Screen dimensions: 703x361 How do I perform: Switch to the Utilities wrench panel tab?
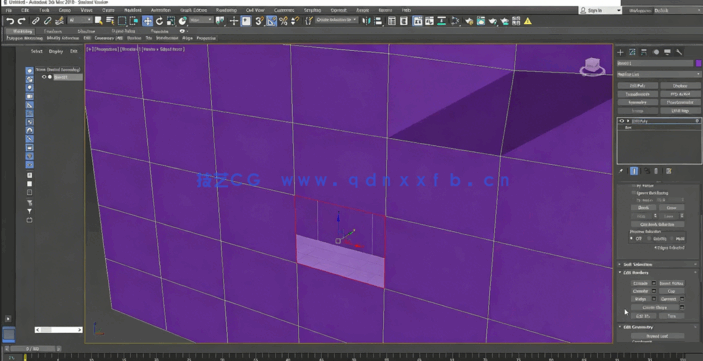(x=679, y=52)
